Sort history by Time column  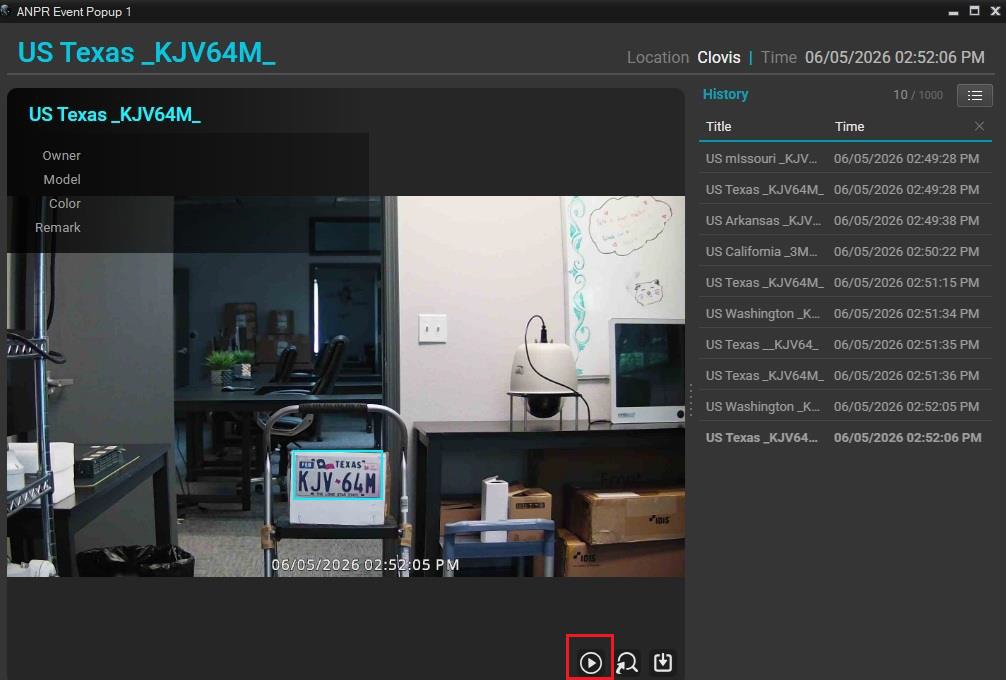pos(849,126)
